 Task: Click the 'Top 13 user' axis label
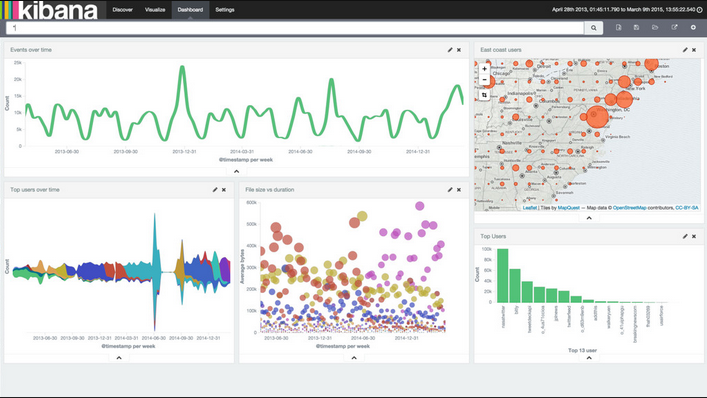(x=582, y=350)
